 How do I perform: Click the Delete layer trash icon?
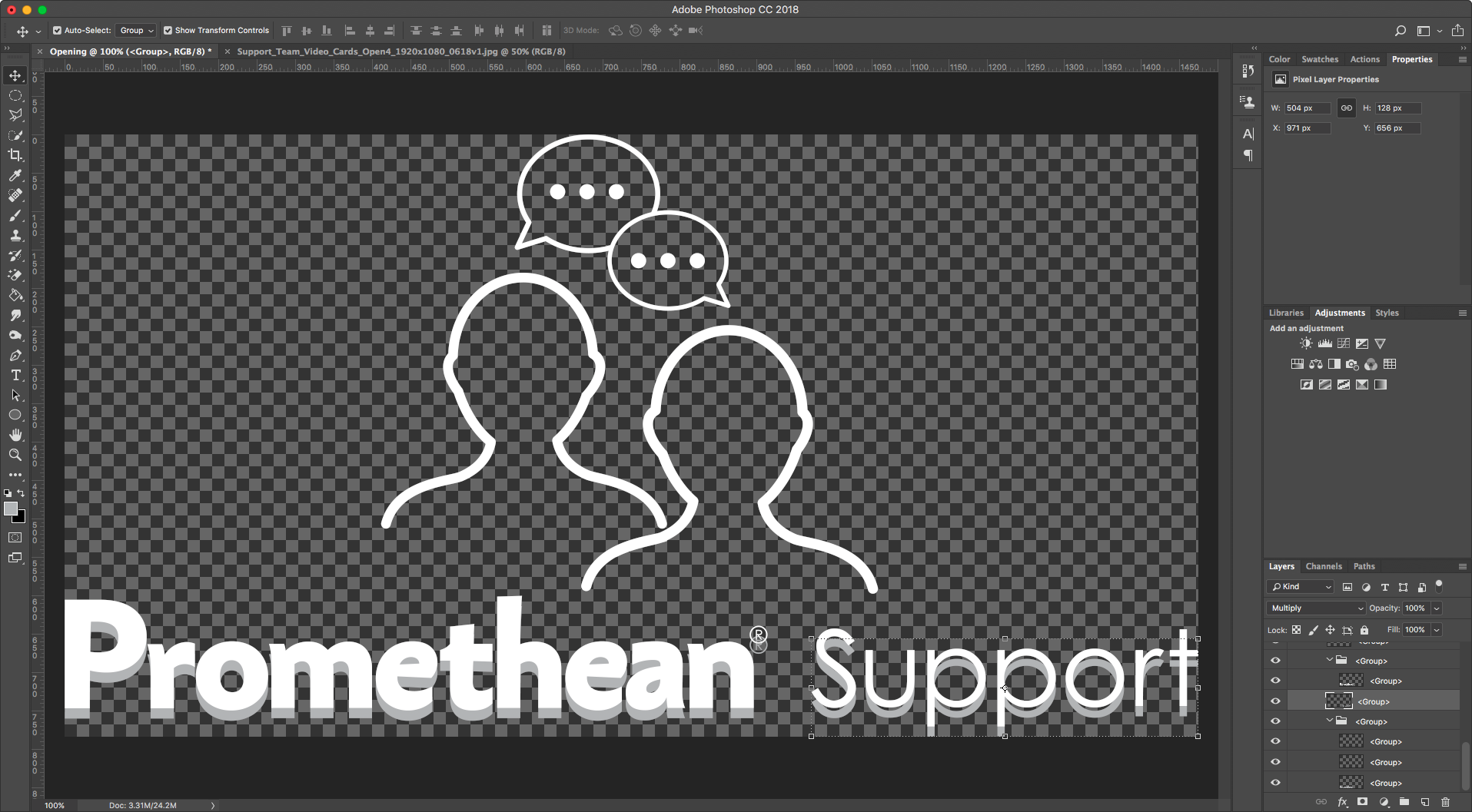1447,801
